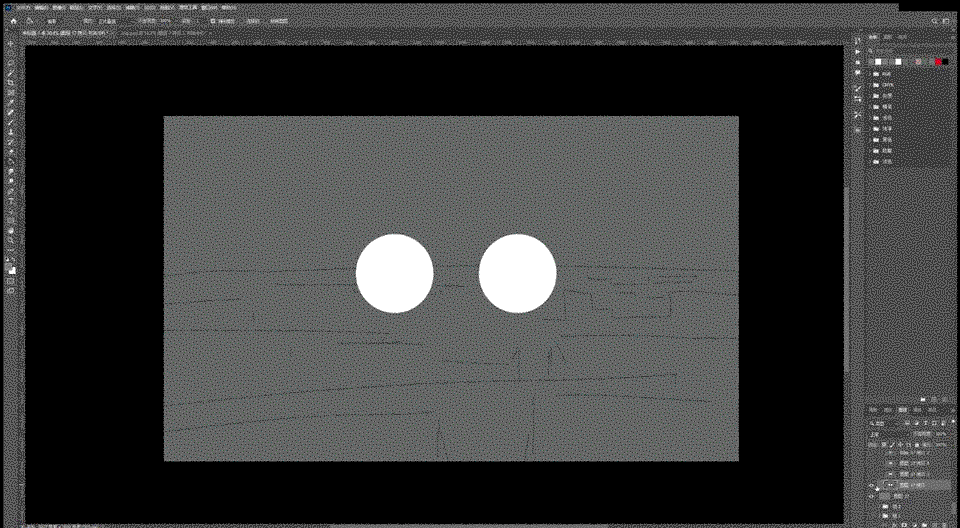Open the tool preset picker beside Home

click(30, 21)
